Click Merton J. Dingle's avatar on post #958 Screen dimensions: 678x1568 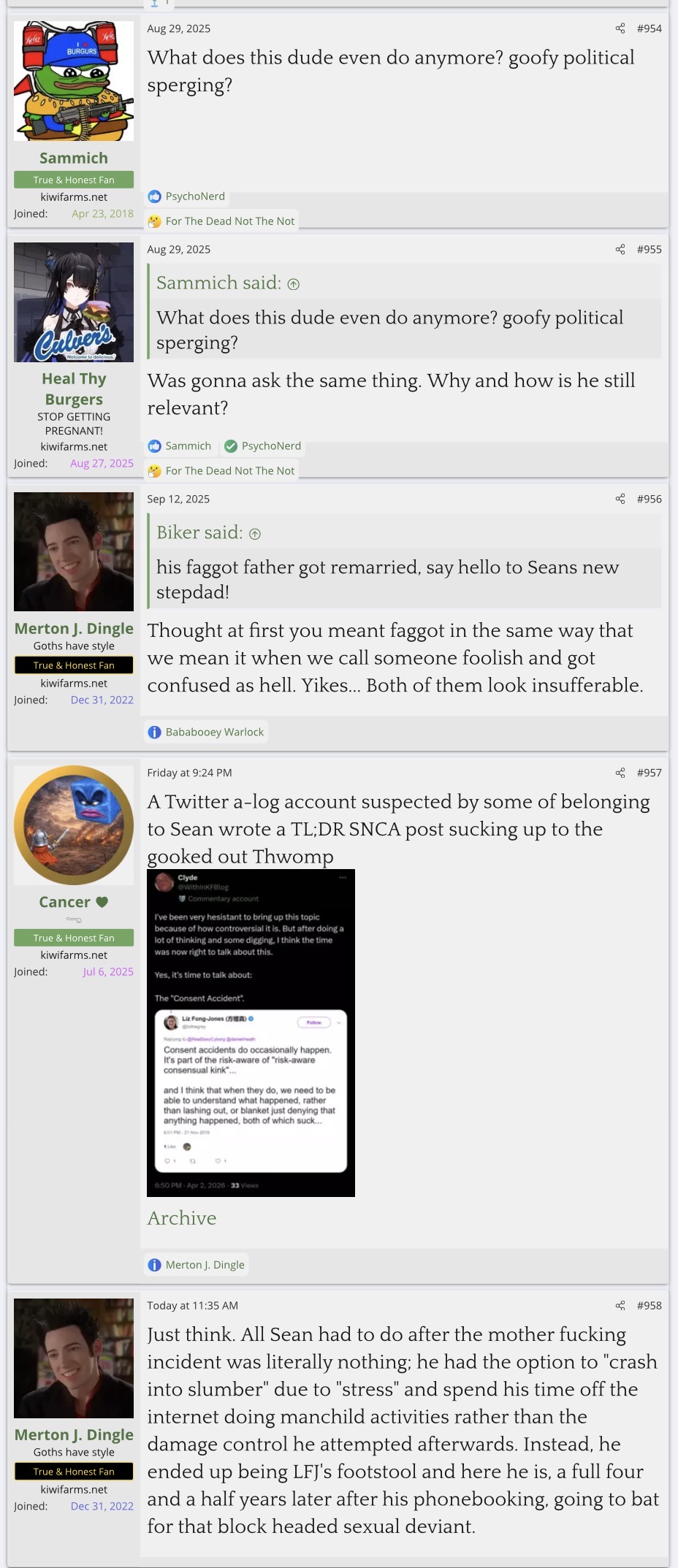pyautogui.click(x=74, y=1358)
